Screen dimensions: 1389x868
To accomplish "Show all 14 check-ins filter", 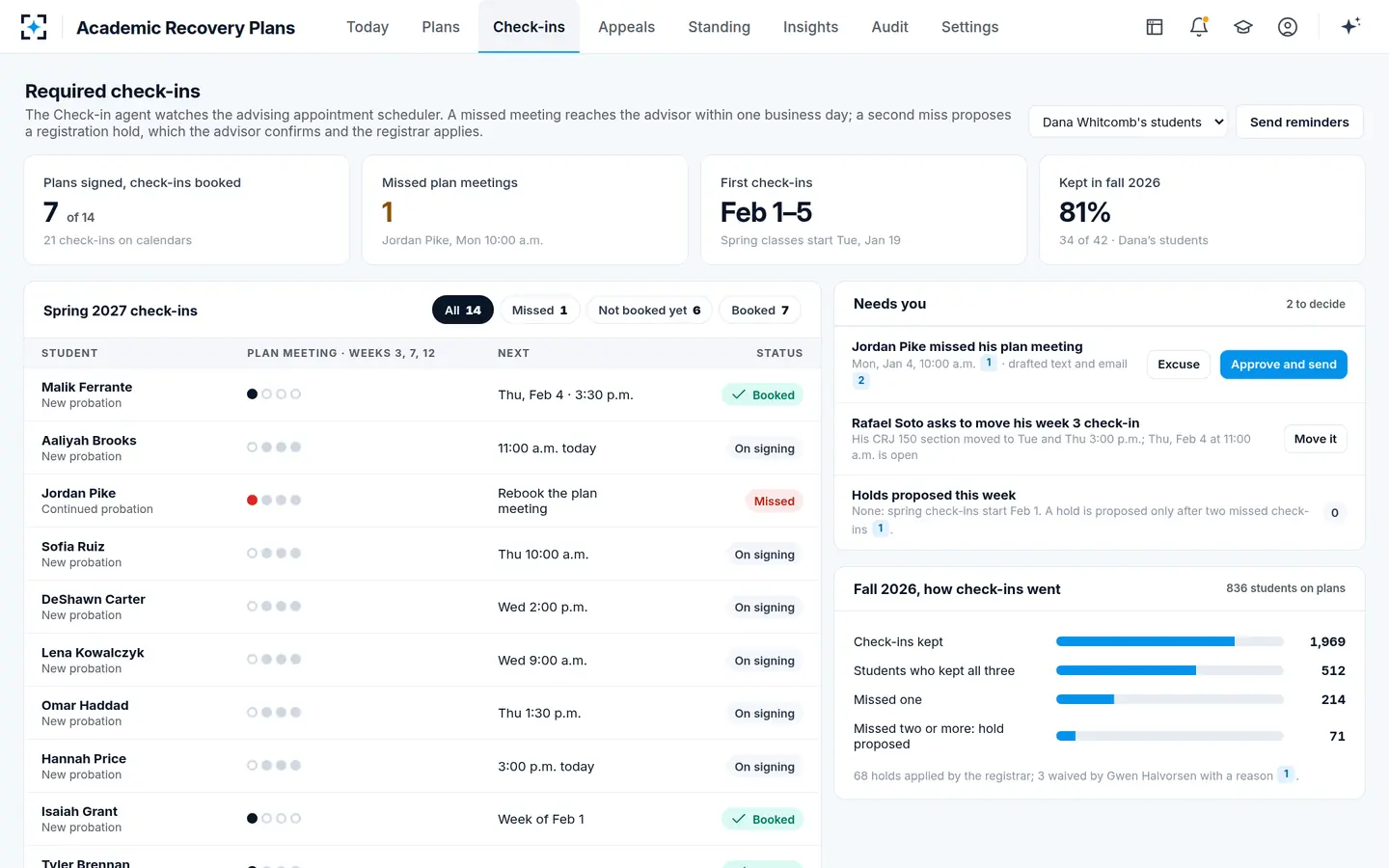I will [463, 311].
